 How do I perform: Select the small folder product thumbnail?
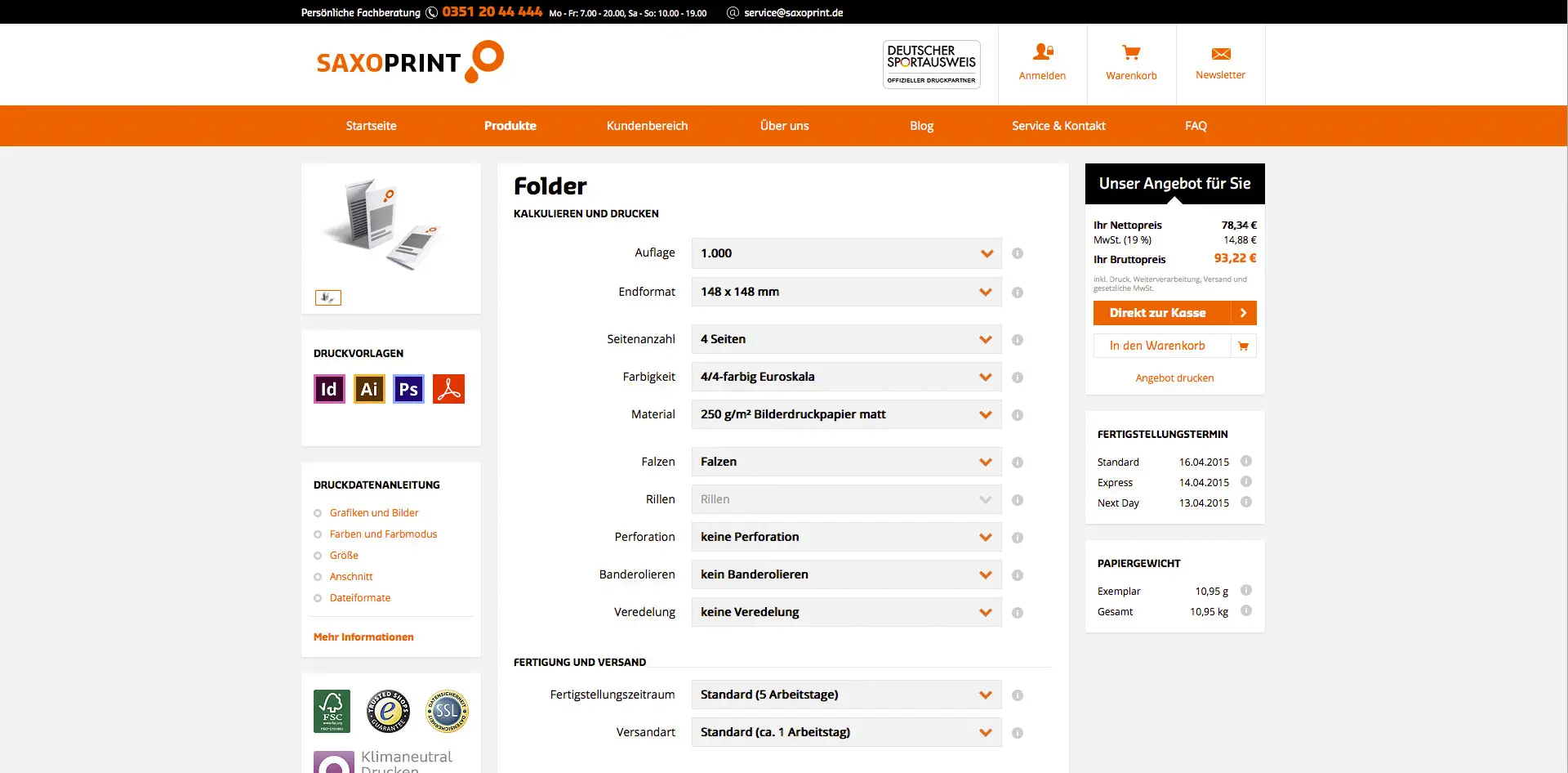(327, 297)
